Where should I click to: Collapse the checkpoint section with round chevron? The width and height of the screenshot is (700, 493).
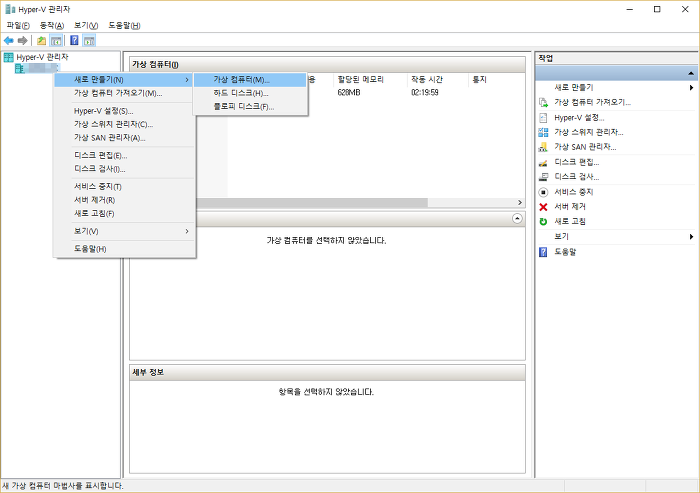tap(517, 219)
